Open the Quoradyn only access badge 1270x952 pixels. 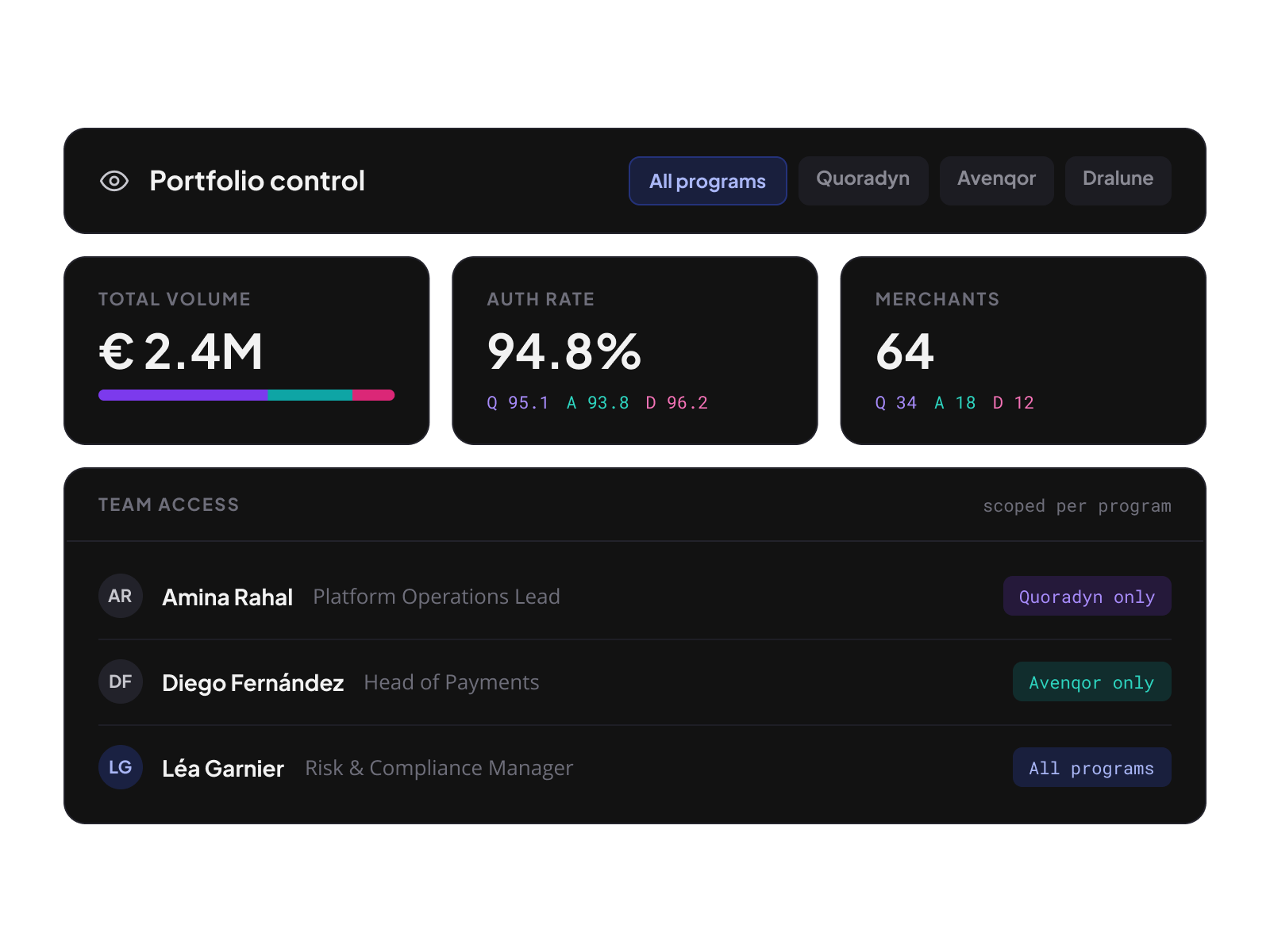click(1087, 596)
